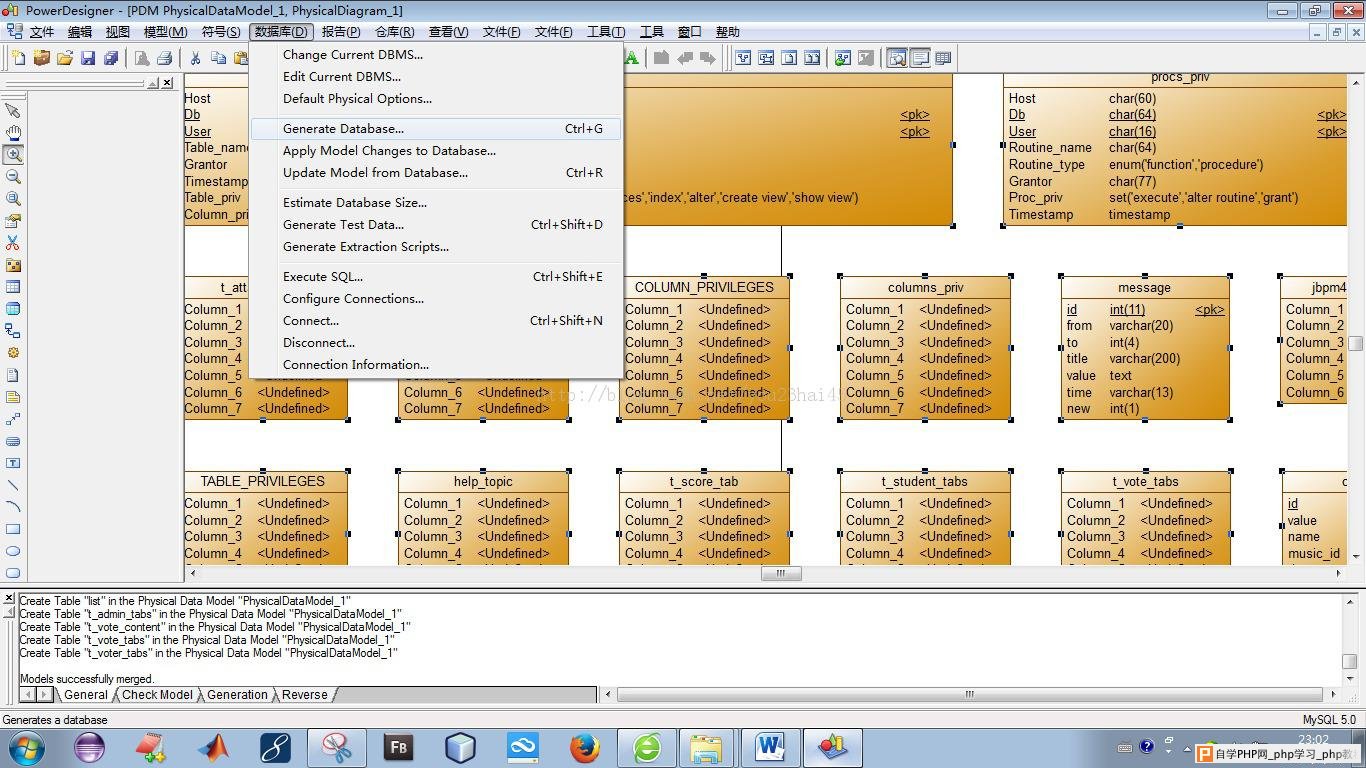Select the Table tool in palette
The width and height of the screenshot is (1366, 768).
coord(13,287)
